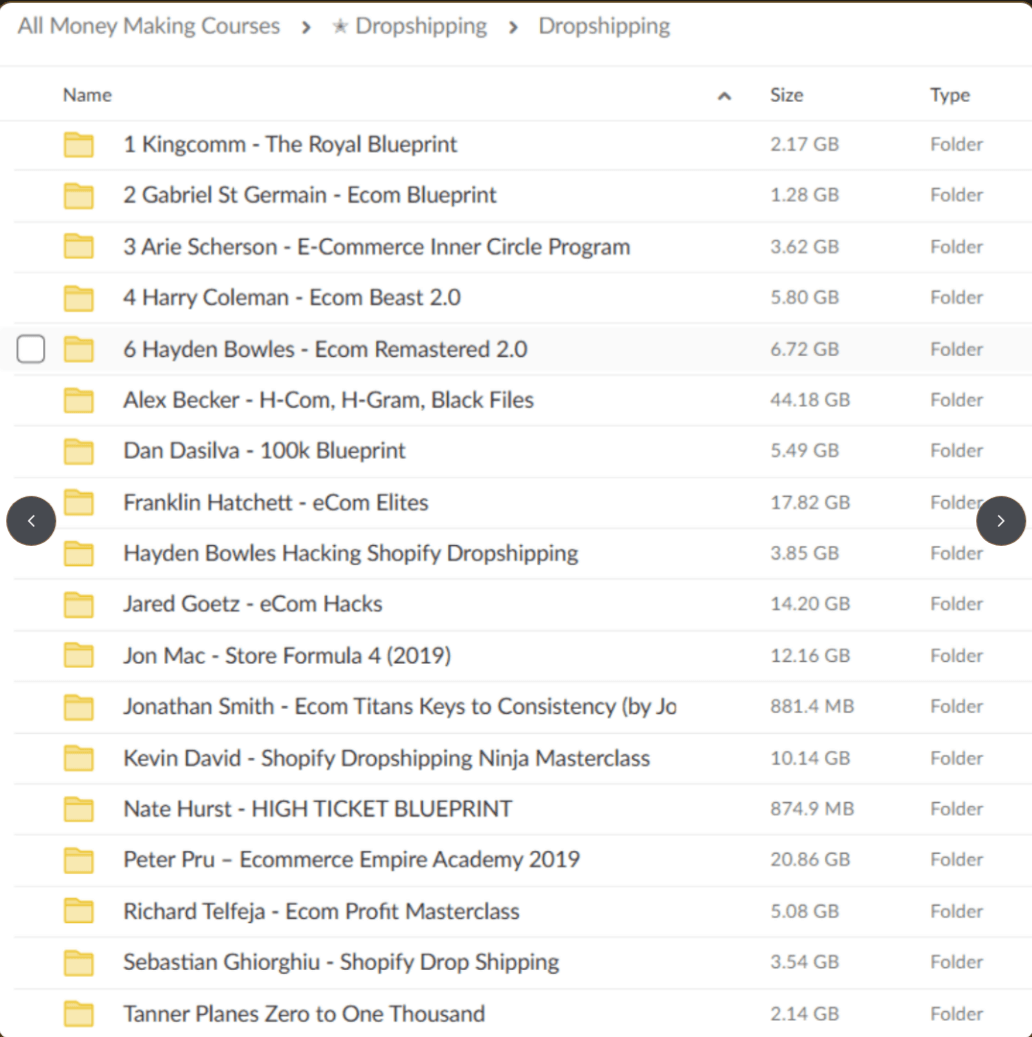Tick the checkbox for Hayden Bowles Ecom Remastered
This screenshot has height=1037, width=1032.
[x=31, y=350]
